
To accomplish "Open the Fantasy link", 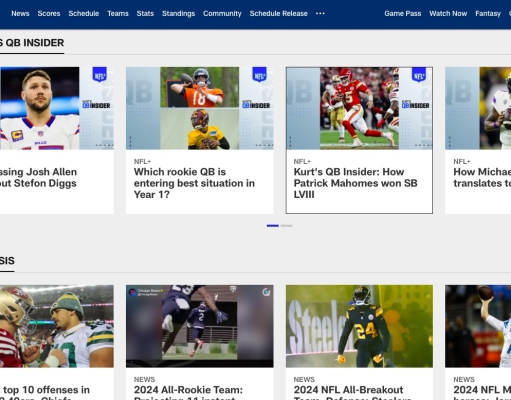I will (488, 14).
